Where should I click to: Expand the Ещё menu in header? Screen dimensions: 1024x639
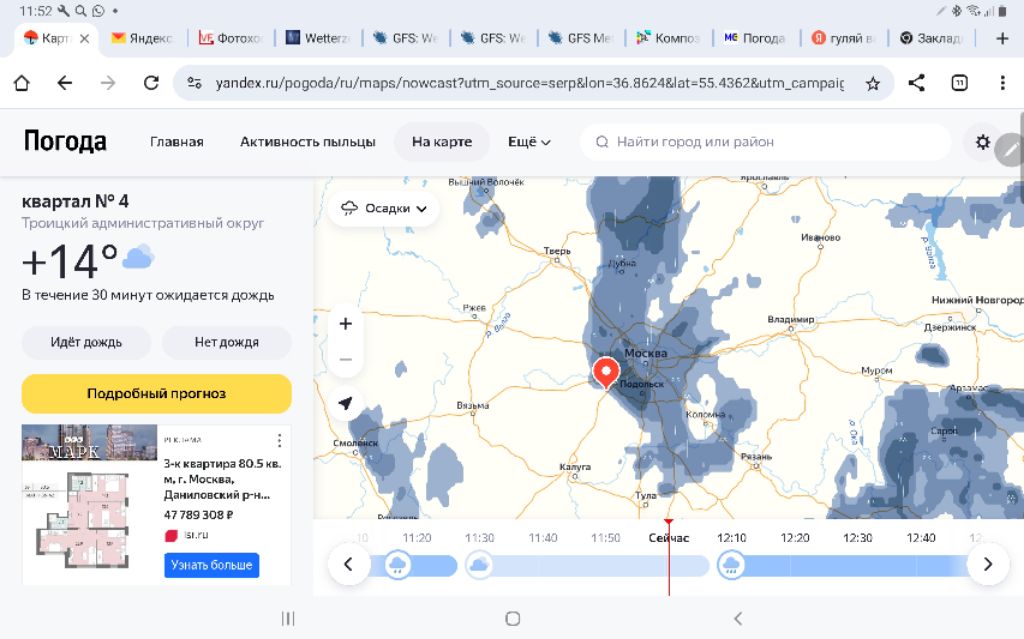pos(529,142)
